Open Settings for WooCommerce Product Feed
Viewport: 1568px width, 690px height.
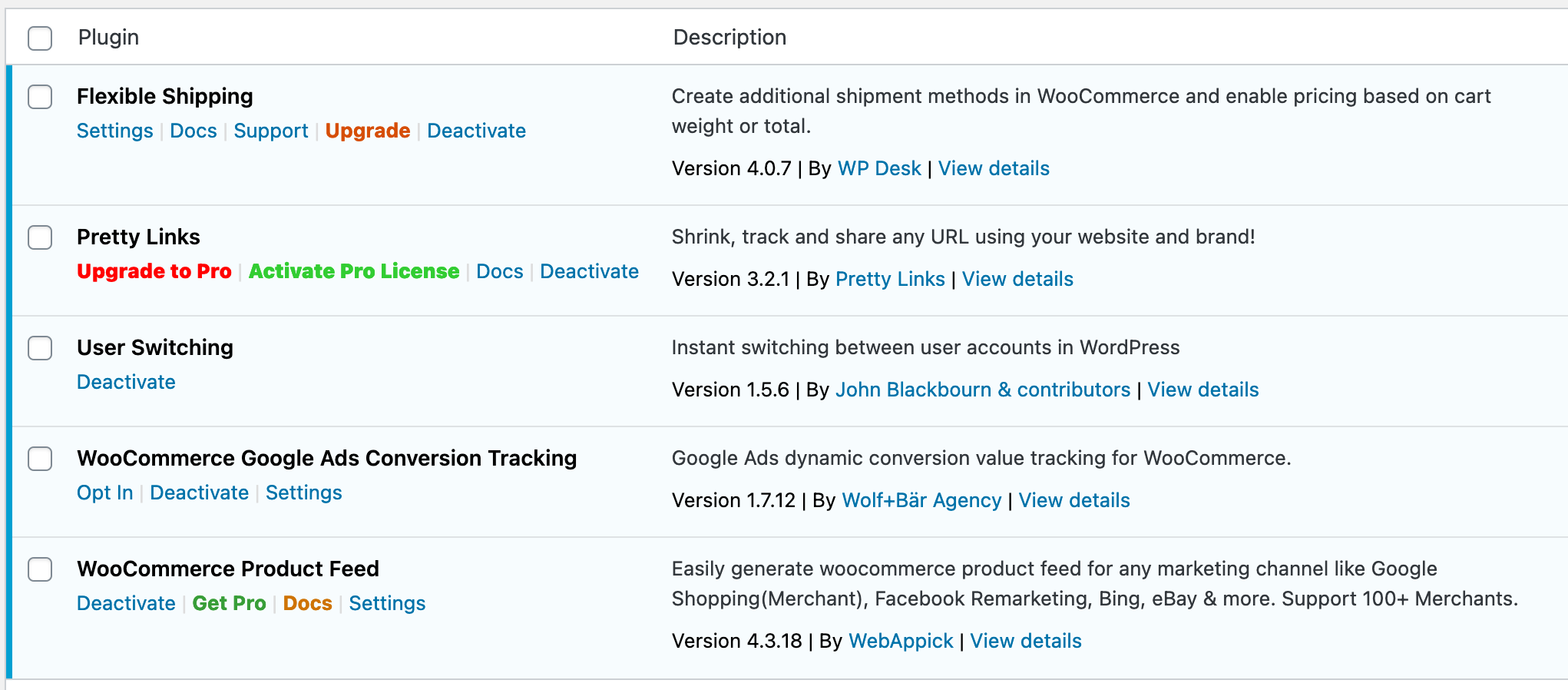387,603
